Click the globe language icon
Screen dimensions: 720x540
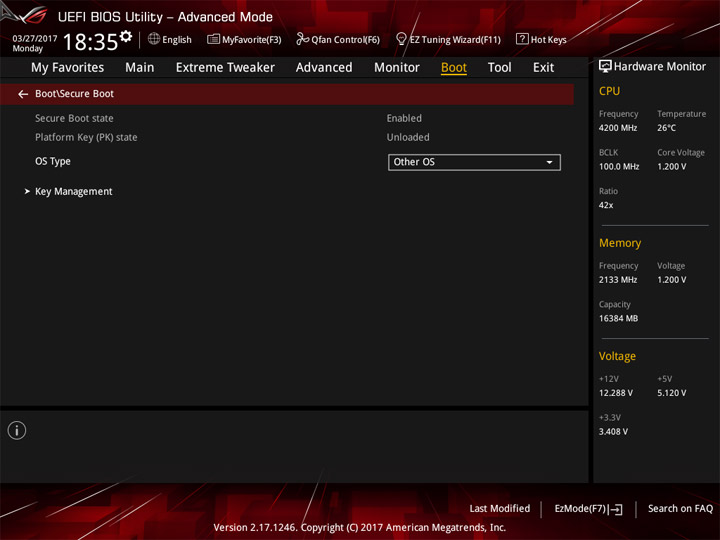point(154,39)
